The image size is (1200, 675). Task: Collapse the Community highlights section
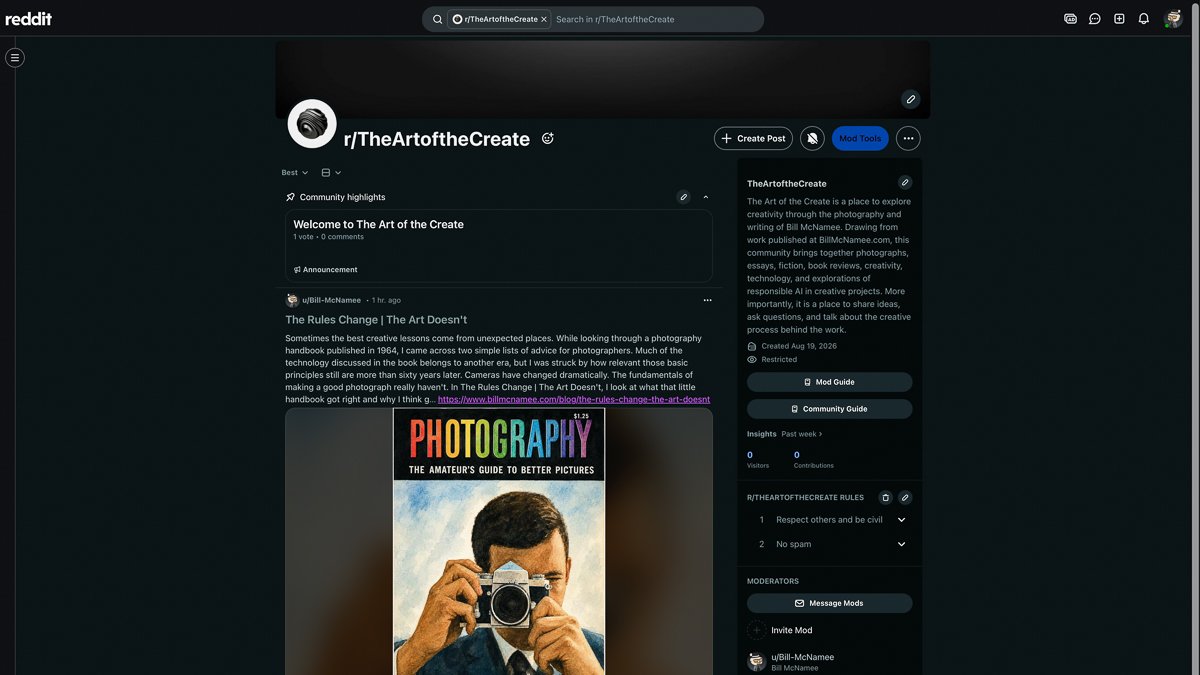coord(706,197)
